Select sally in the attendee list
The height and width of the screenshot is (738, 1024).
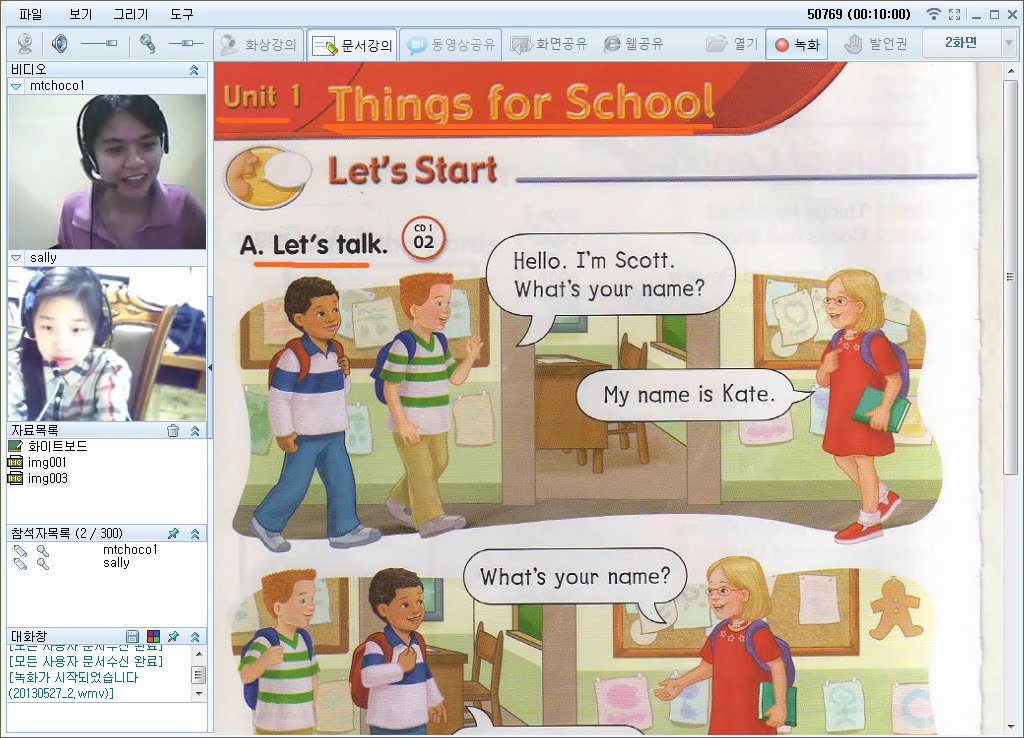116,562
